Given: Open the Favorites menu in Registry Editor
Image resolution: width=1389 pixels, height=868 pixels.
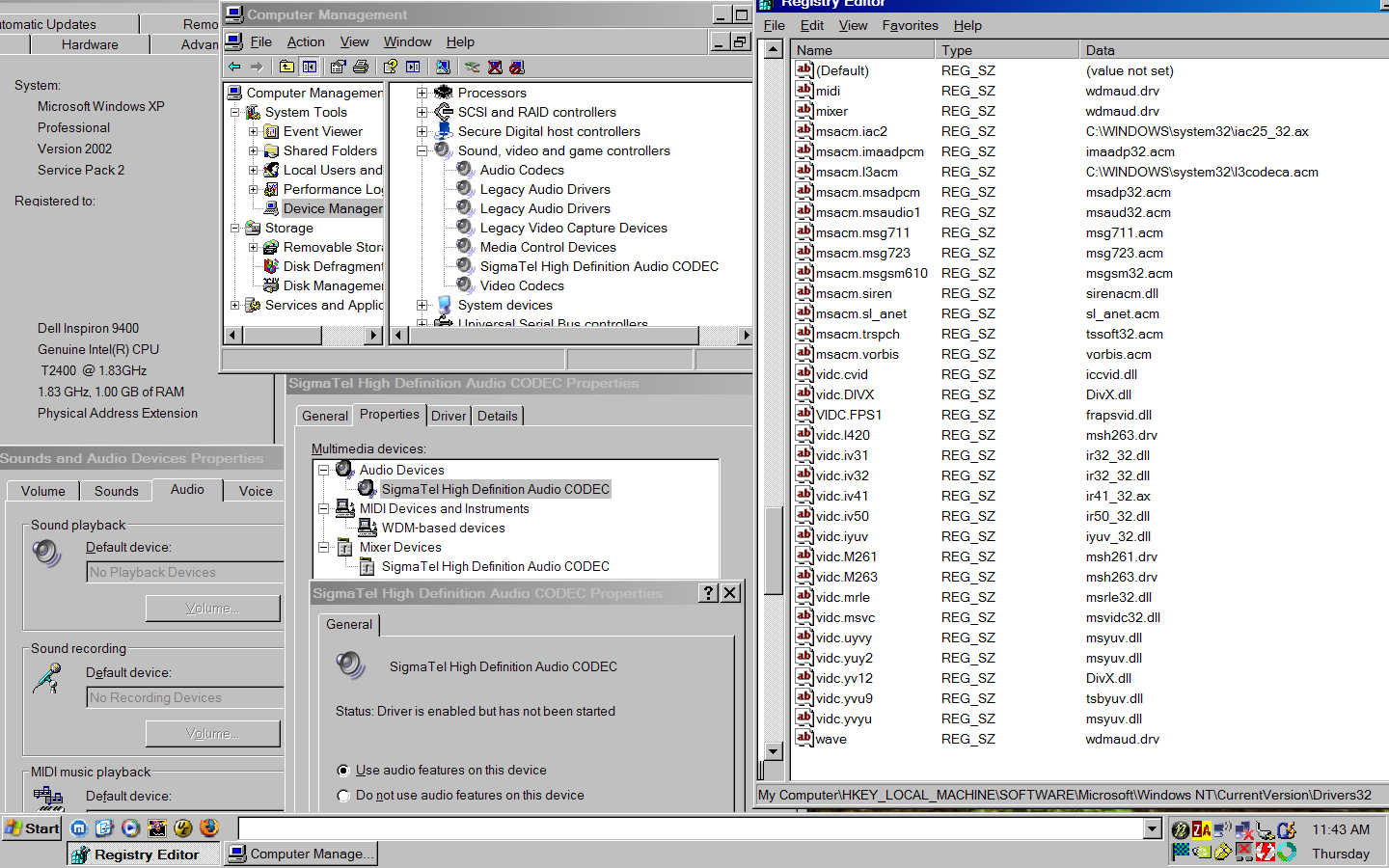Looking at the screenshot, I should 910,25.
